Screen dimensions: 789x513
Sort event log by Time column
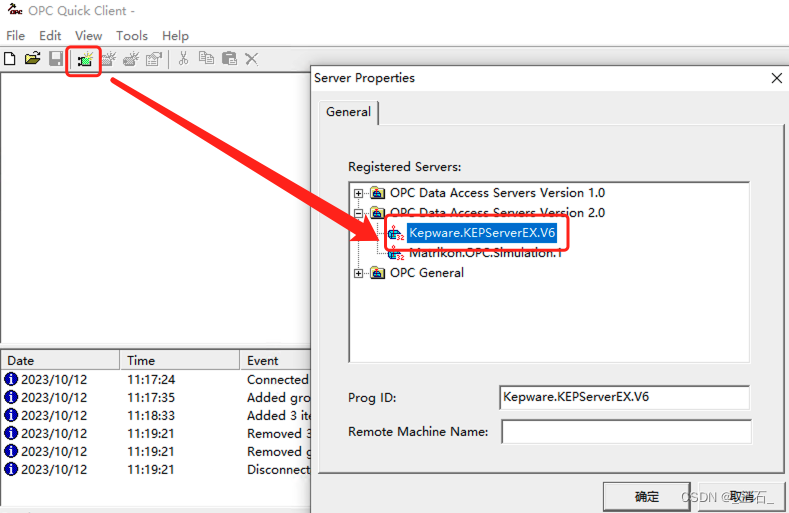pos(180,360)
